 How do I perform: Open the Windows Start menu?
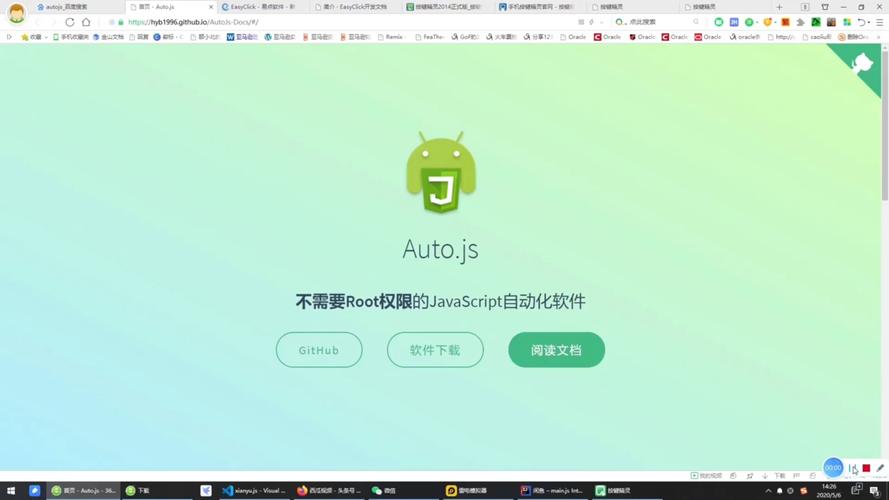[11, 490]
